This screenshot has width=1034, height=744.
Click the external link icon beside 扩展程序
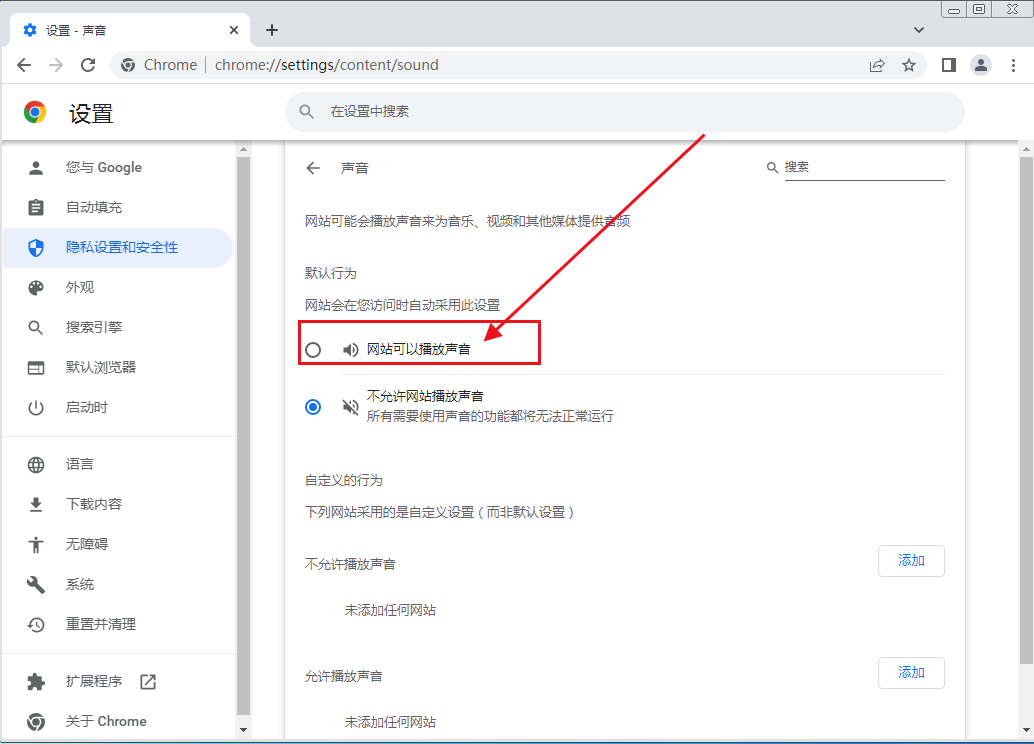click(x=148, y=681)
